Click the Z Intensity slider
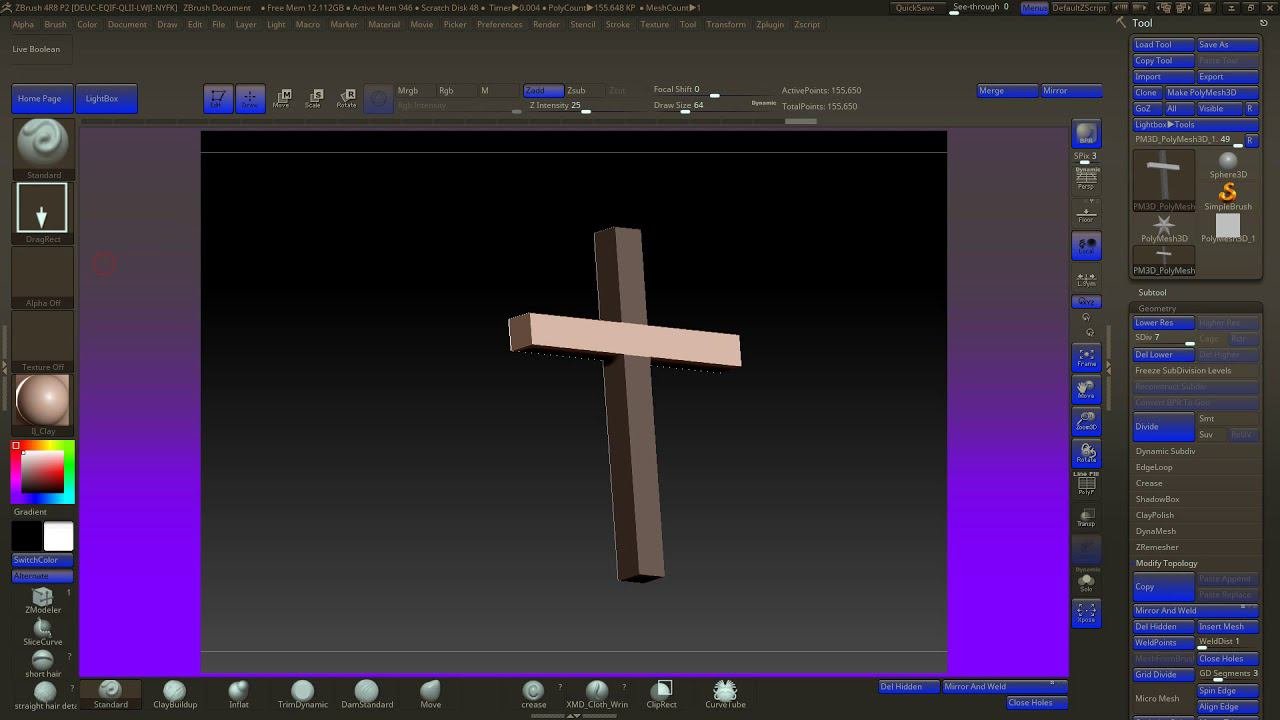The width and height of the screenshot is (1280, 720). pyautogui.click(x=560, y=106)
